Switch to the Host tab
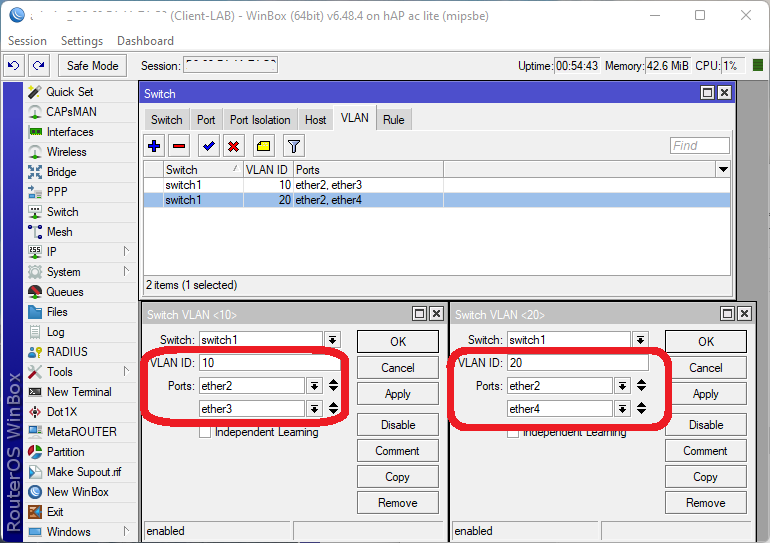The height and width of the screenshot is (543, 770). coord(315,120)
